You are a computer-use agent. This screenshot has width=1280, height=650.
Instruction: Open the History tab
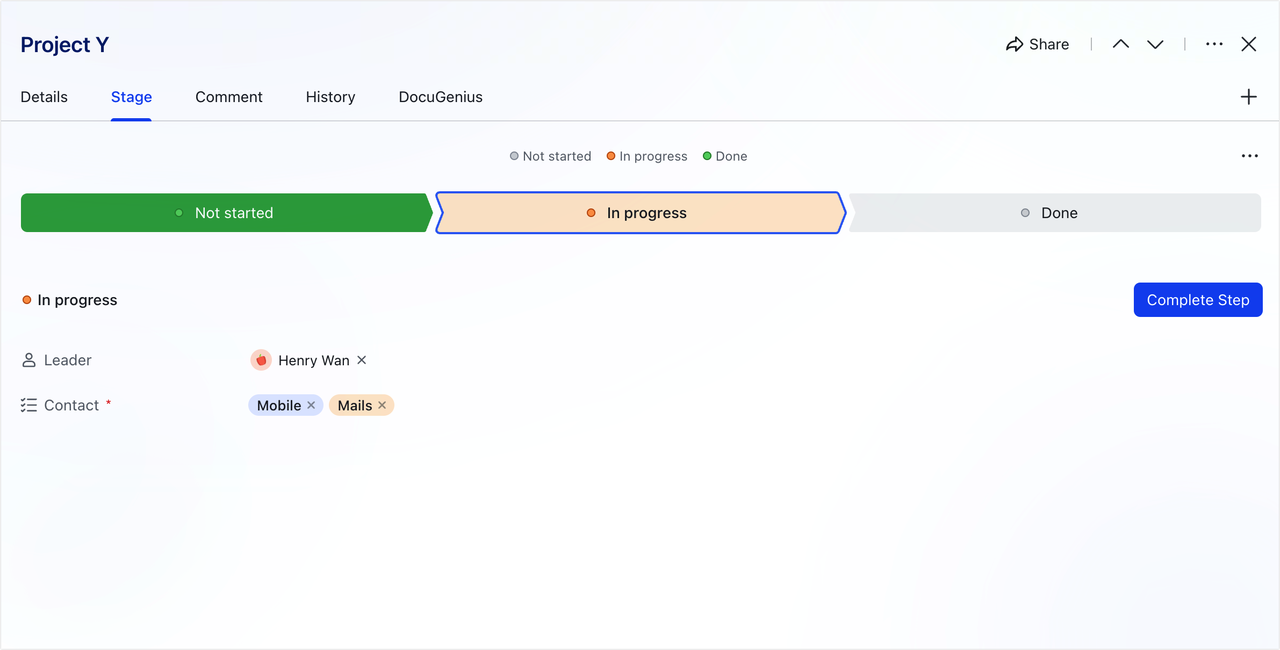coord(331,97)
